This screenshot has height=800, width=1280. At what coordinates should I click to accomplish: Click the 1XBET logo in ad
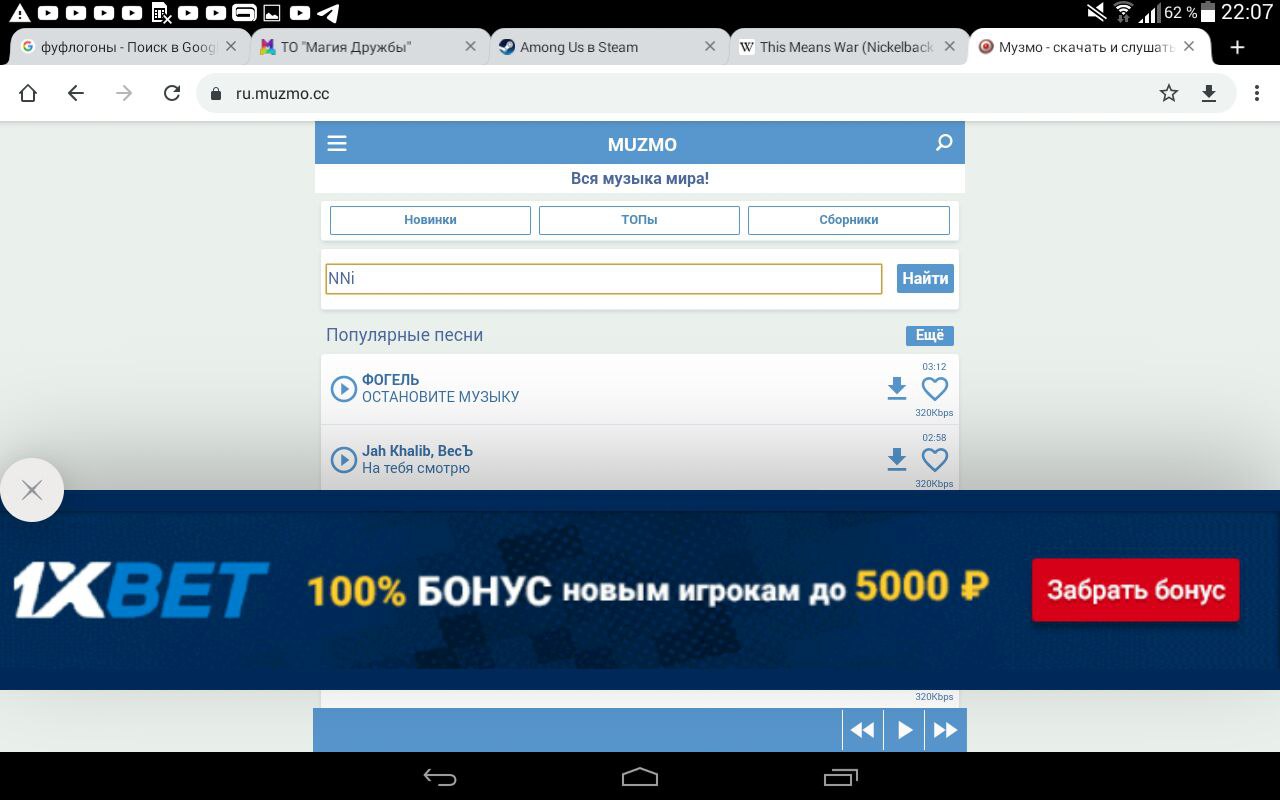(x=141, y=590)
